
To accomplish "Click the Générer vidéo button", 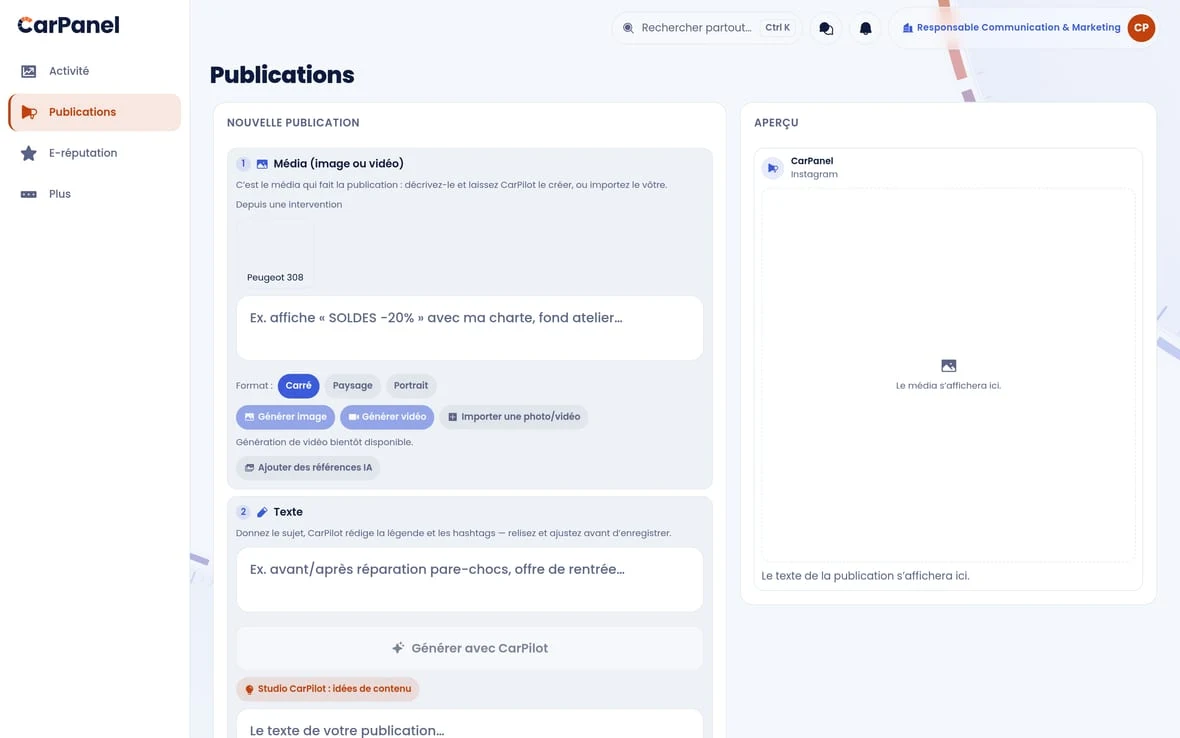I will point(387,417).
